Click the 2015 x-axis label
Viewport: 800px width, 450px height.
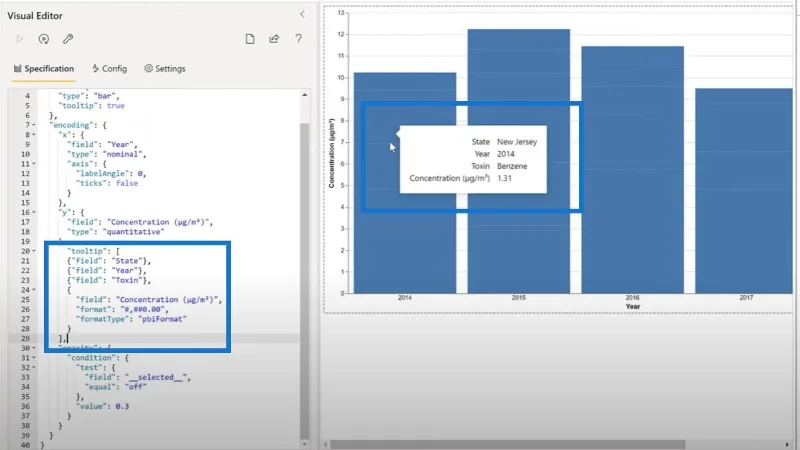518,297
